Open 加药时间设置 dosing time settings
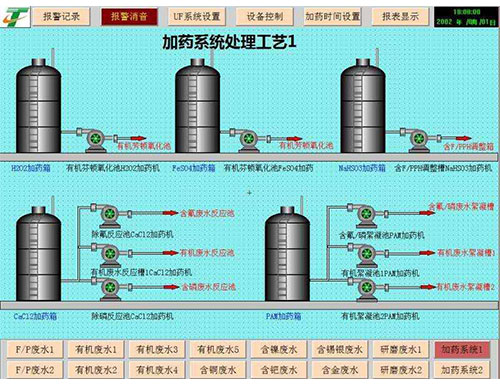This screenshot has height=386, width=500. [333, 16]
